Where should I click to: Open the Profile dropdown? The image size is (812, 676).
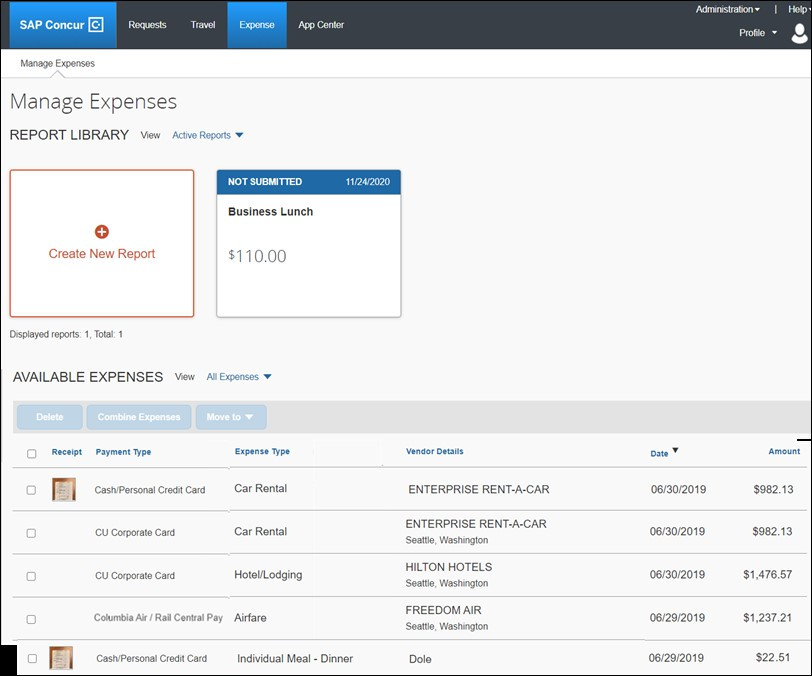(758, 33)
